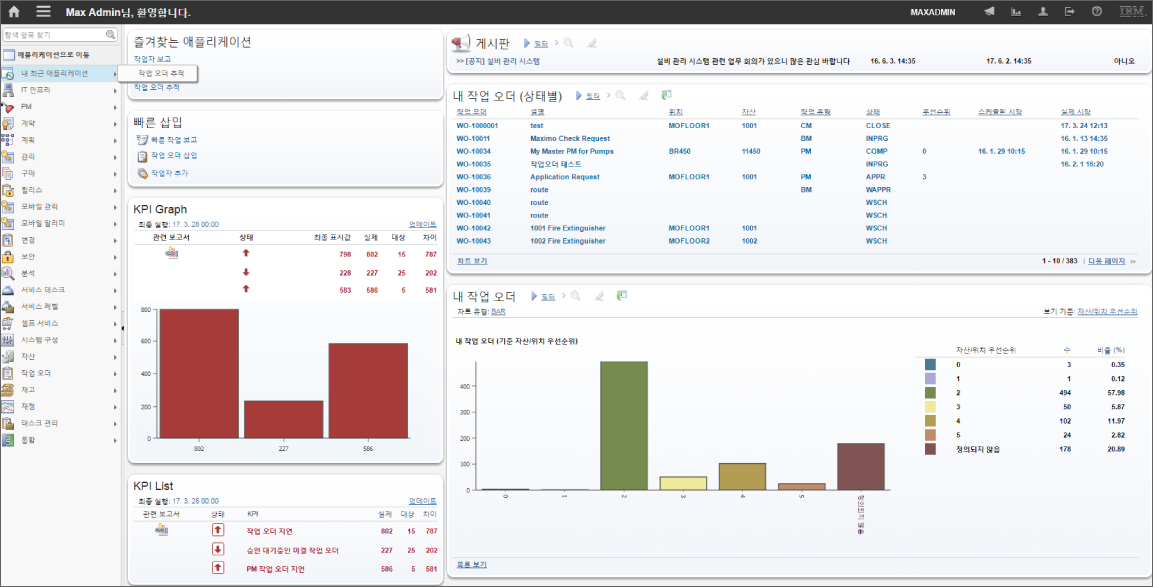Click search icon in 게시판 portlet

click(568, 43)
